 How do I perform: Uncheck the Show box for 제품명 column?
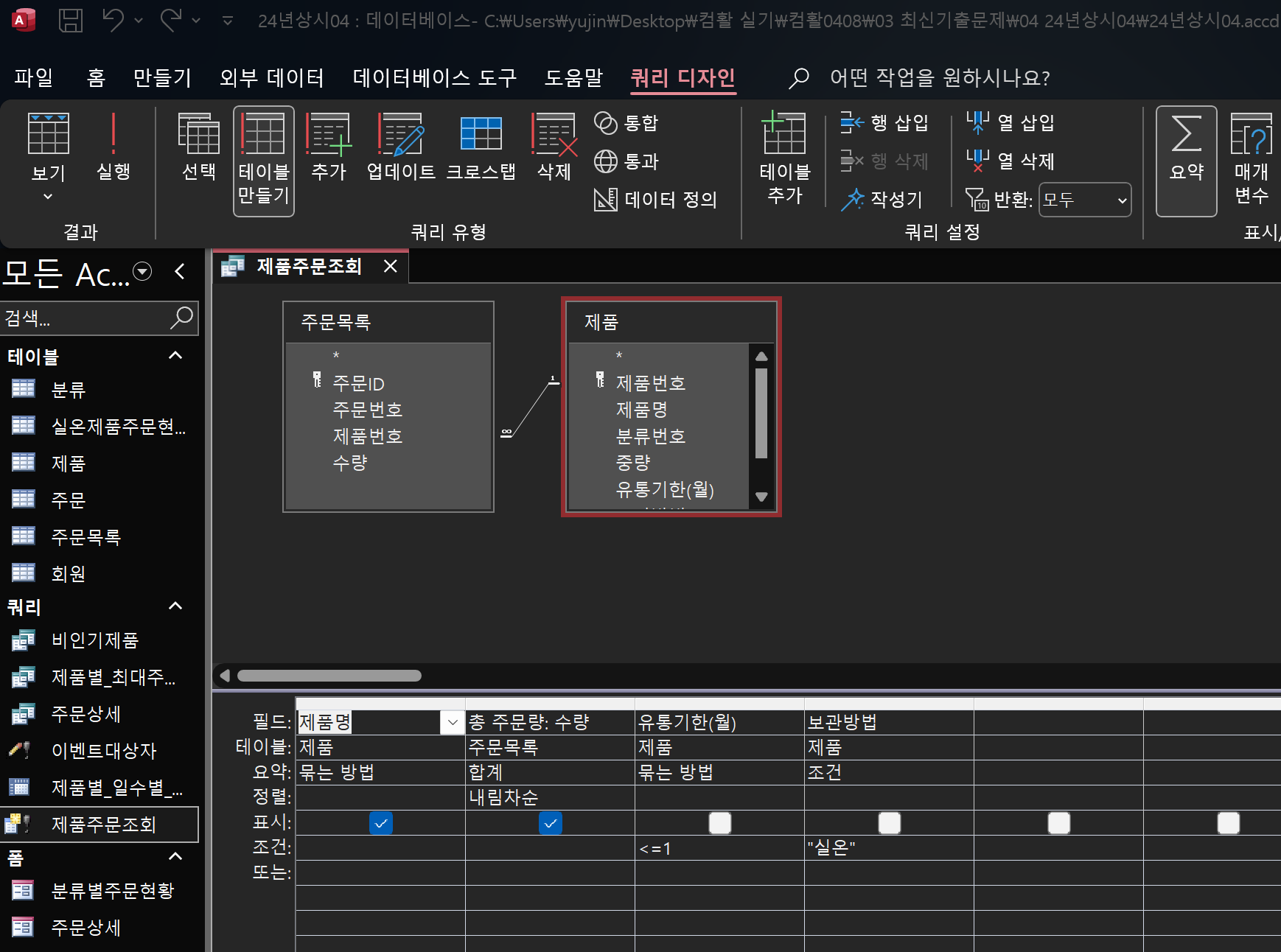pyautogui.click(x=381, y=823)
